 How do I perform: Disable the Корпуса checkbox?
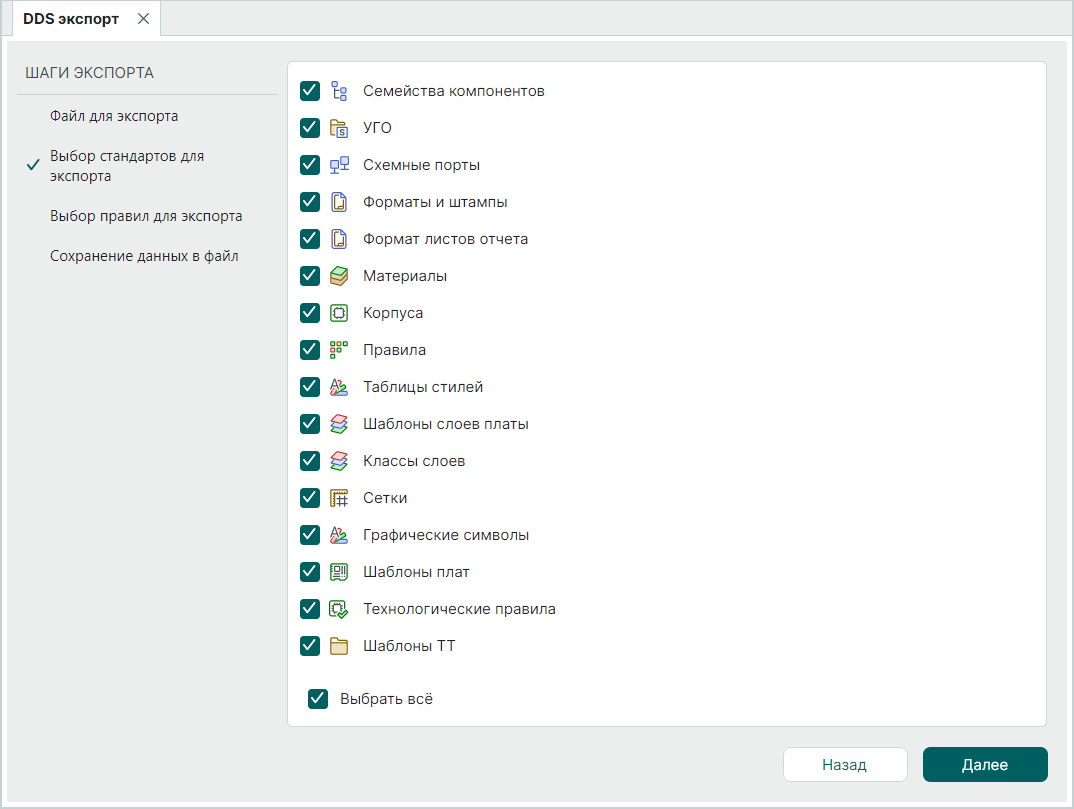(x=310, y=313)
